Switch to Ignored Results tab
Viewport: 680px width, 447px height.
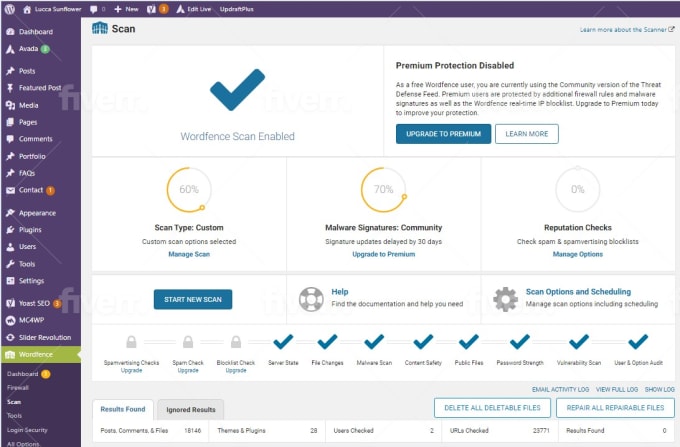click(x=191, y=410)
